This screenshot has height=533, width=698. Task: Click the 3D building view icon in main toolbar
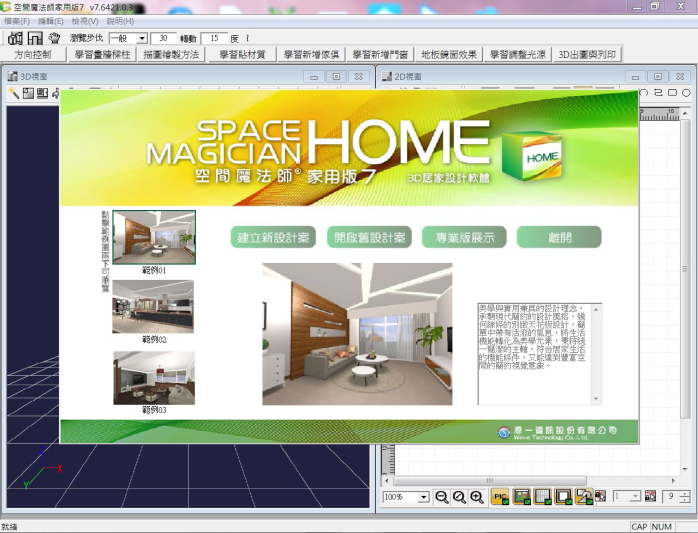click(x=15, y=38)
